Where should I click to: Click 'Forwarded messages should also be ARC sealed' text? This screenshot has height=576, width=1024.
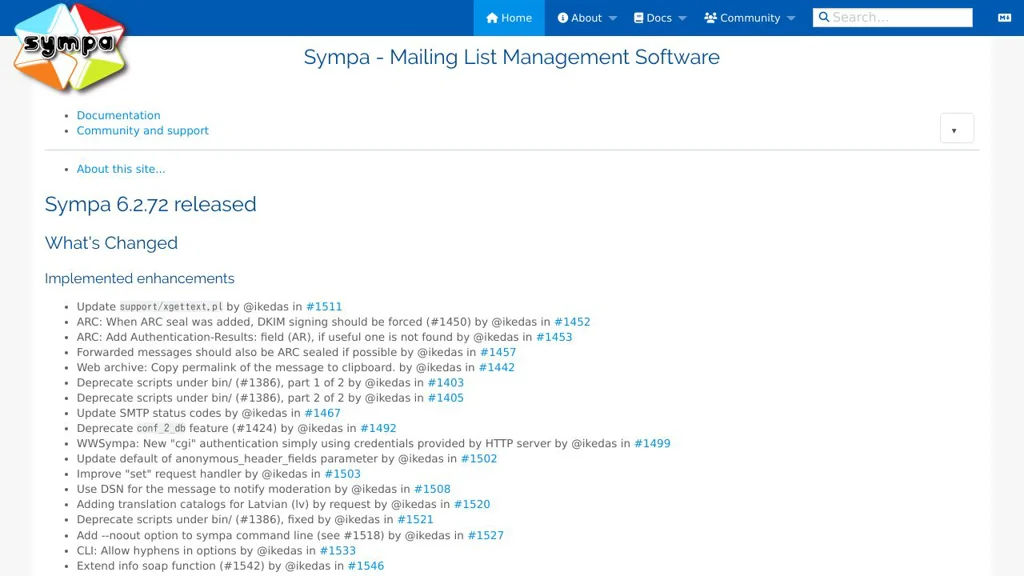[x=209, y=352]
